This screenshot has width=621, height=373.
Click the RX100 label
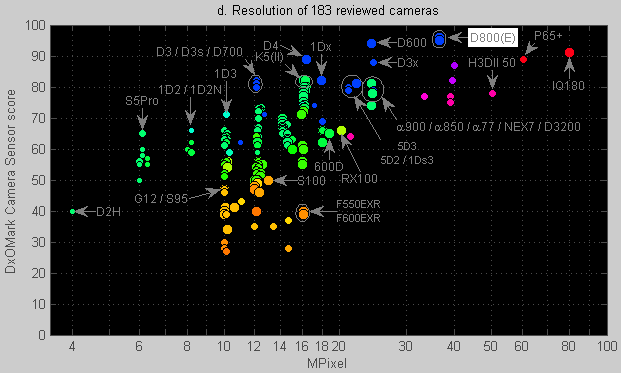[x=359, y=179]
